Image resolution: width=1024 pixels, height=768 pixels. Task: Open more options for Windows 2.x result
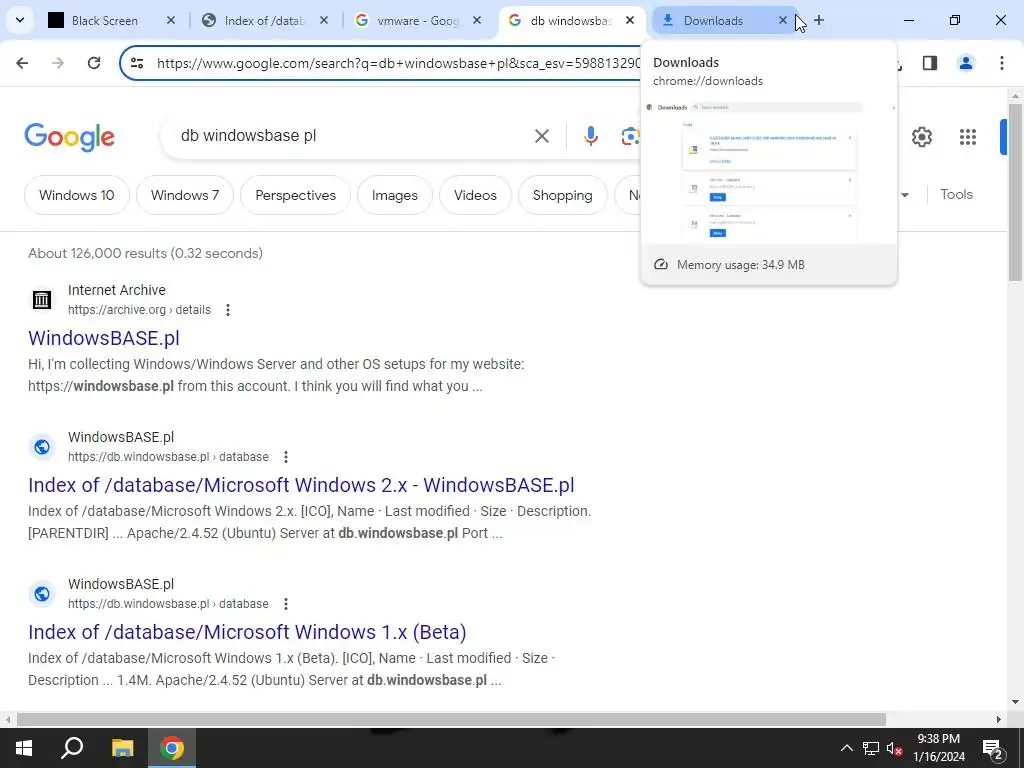(x=285, y=457)
